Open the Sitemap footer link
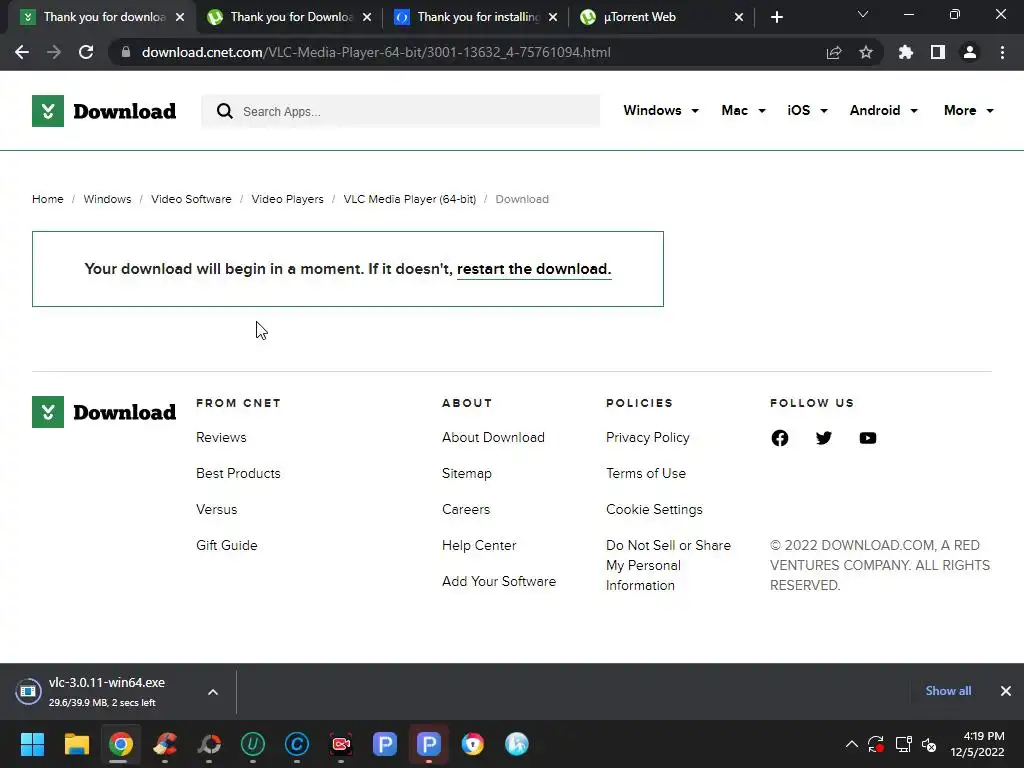 [x=467, y=473]
